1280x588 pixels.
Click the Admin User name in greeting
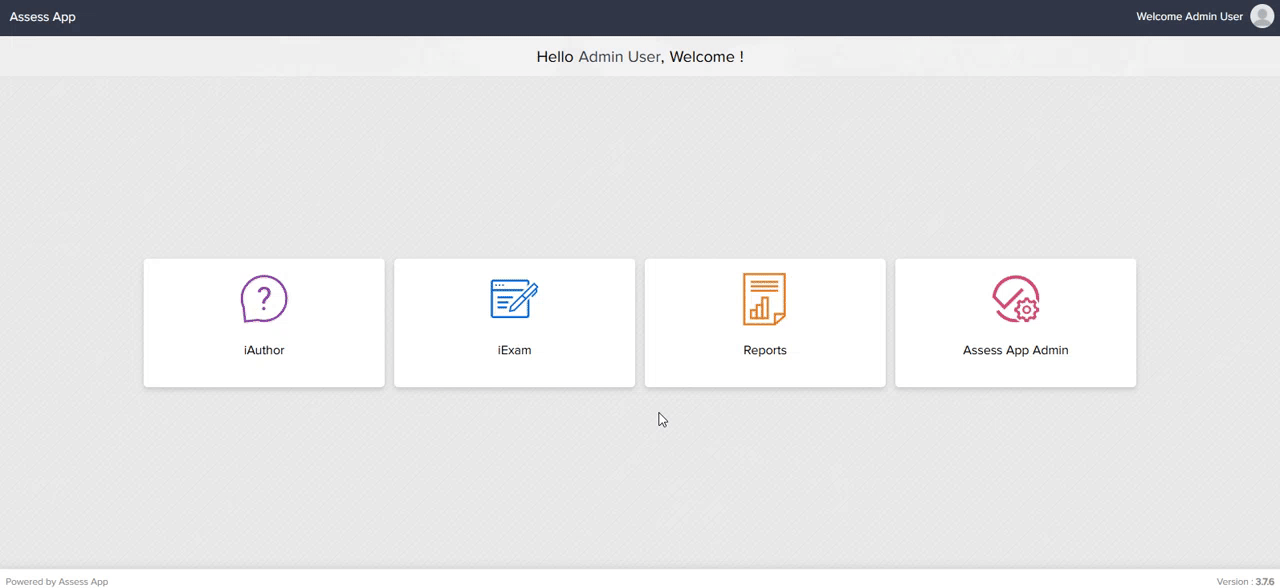point(619,57)
